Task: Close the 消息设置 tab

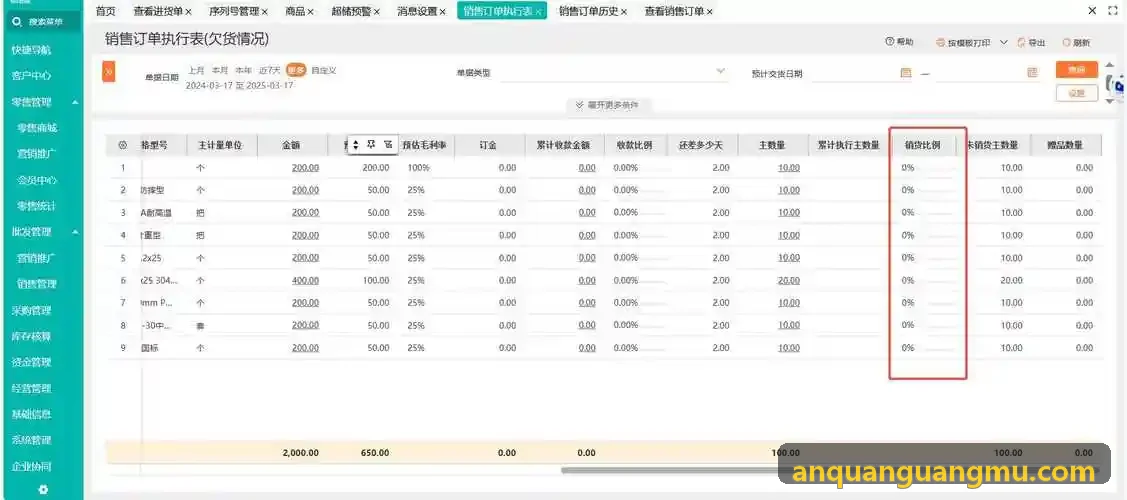Action: [443, 11]
